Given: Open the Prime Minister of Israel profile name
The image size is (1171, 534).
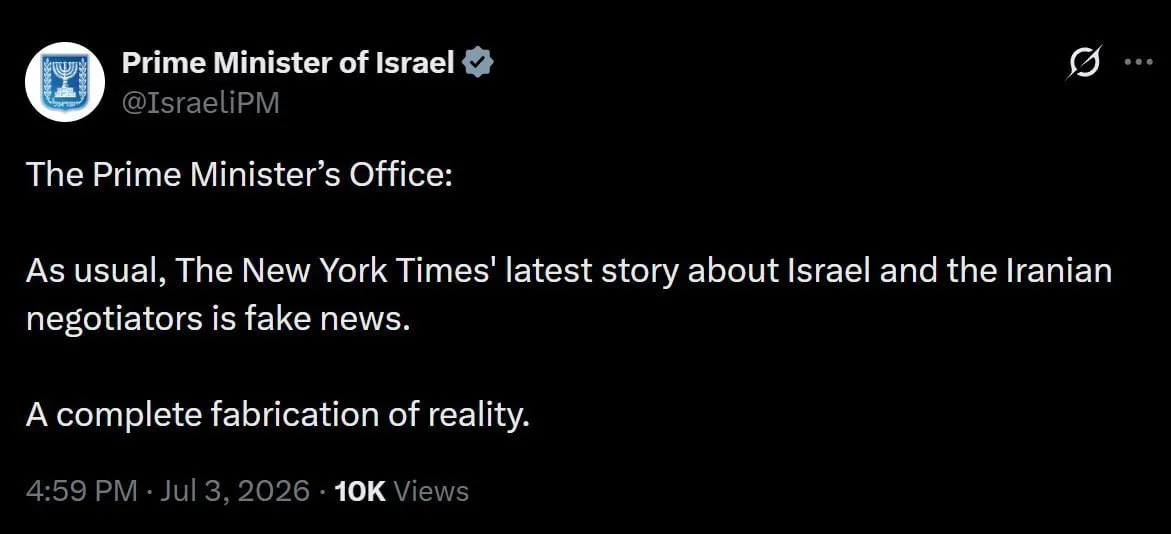Looking at the screenshot, I should pos(288,64).
